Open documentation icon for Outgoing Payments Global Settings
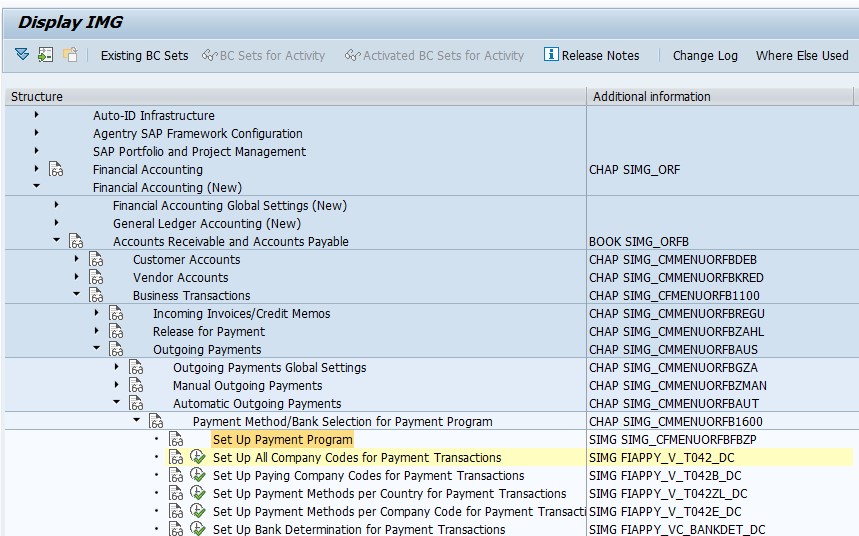859x536 pixels. point(136,367)
